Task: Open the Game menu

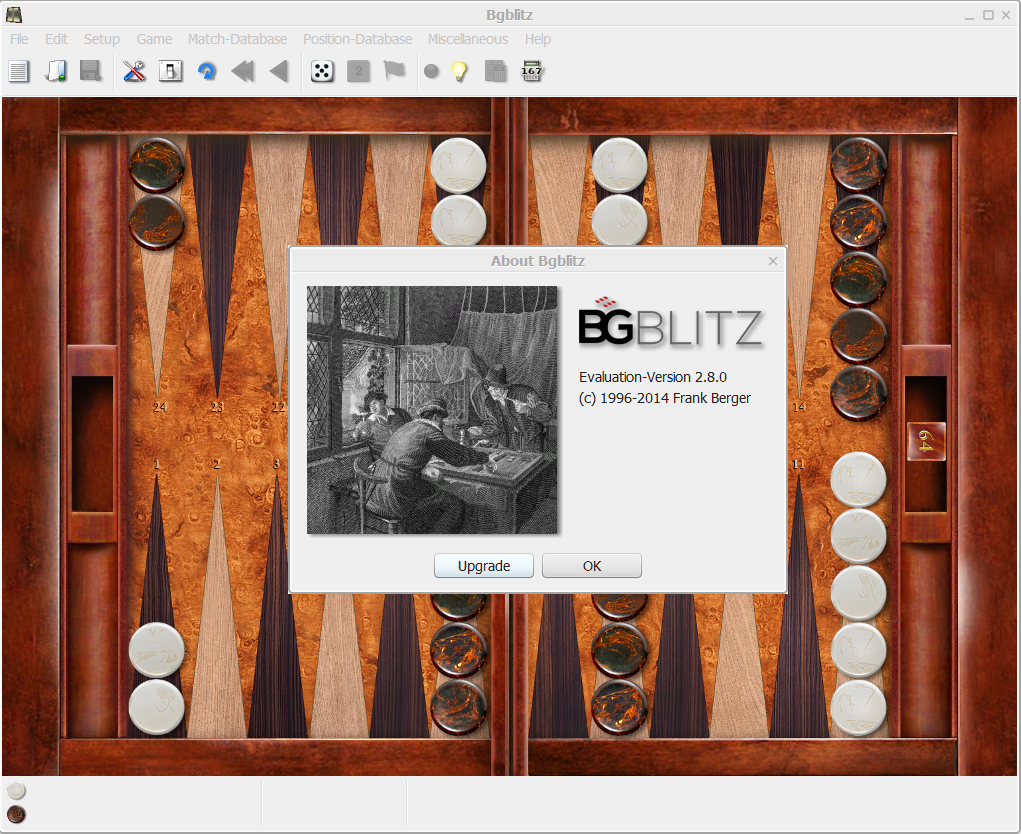Action: tap(154, 39)
